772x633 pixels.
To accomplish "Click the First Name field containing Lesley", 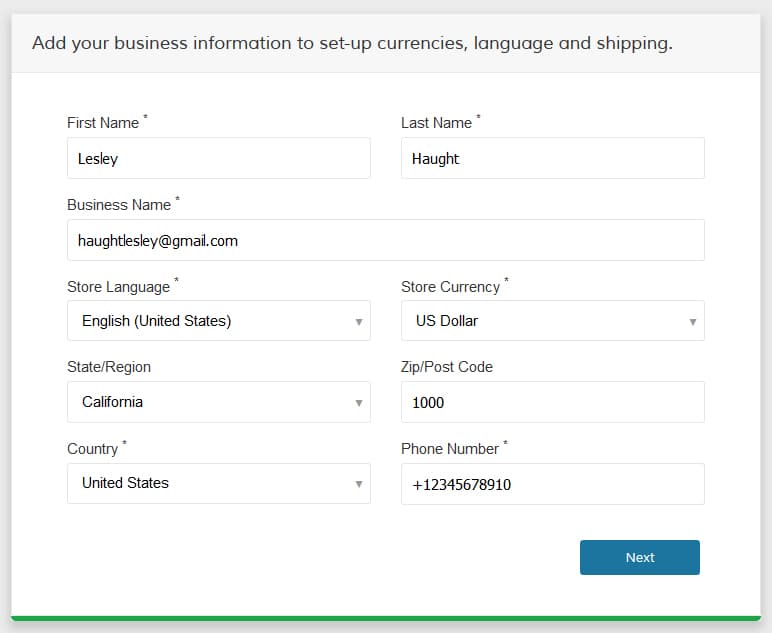I will click(x=219, y=158).
